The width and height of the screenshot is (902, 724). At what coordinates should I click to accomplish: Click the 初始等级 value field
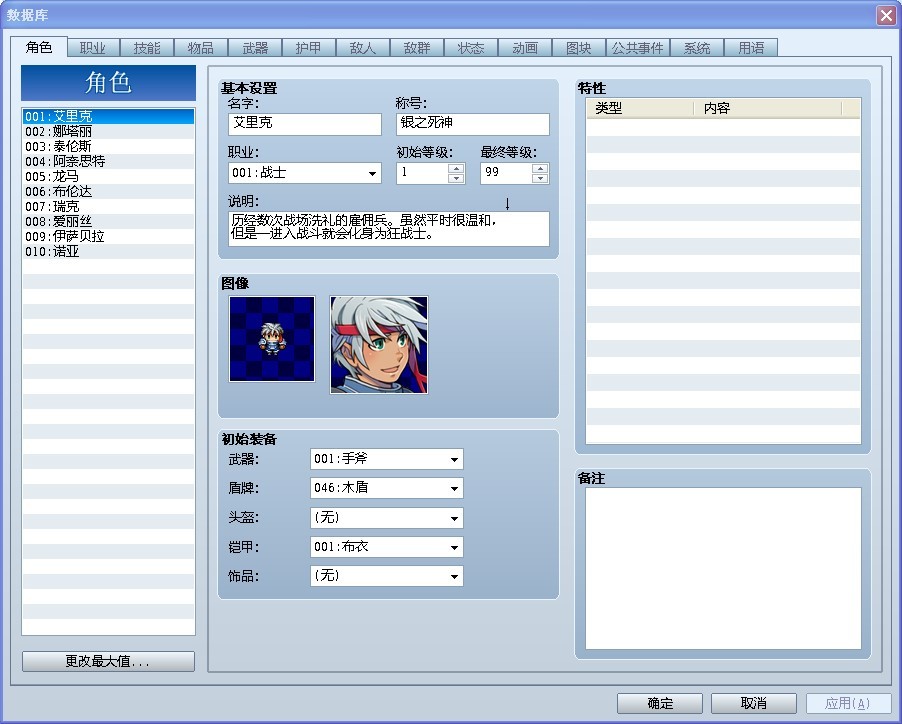(x=423, y=173)
